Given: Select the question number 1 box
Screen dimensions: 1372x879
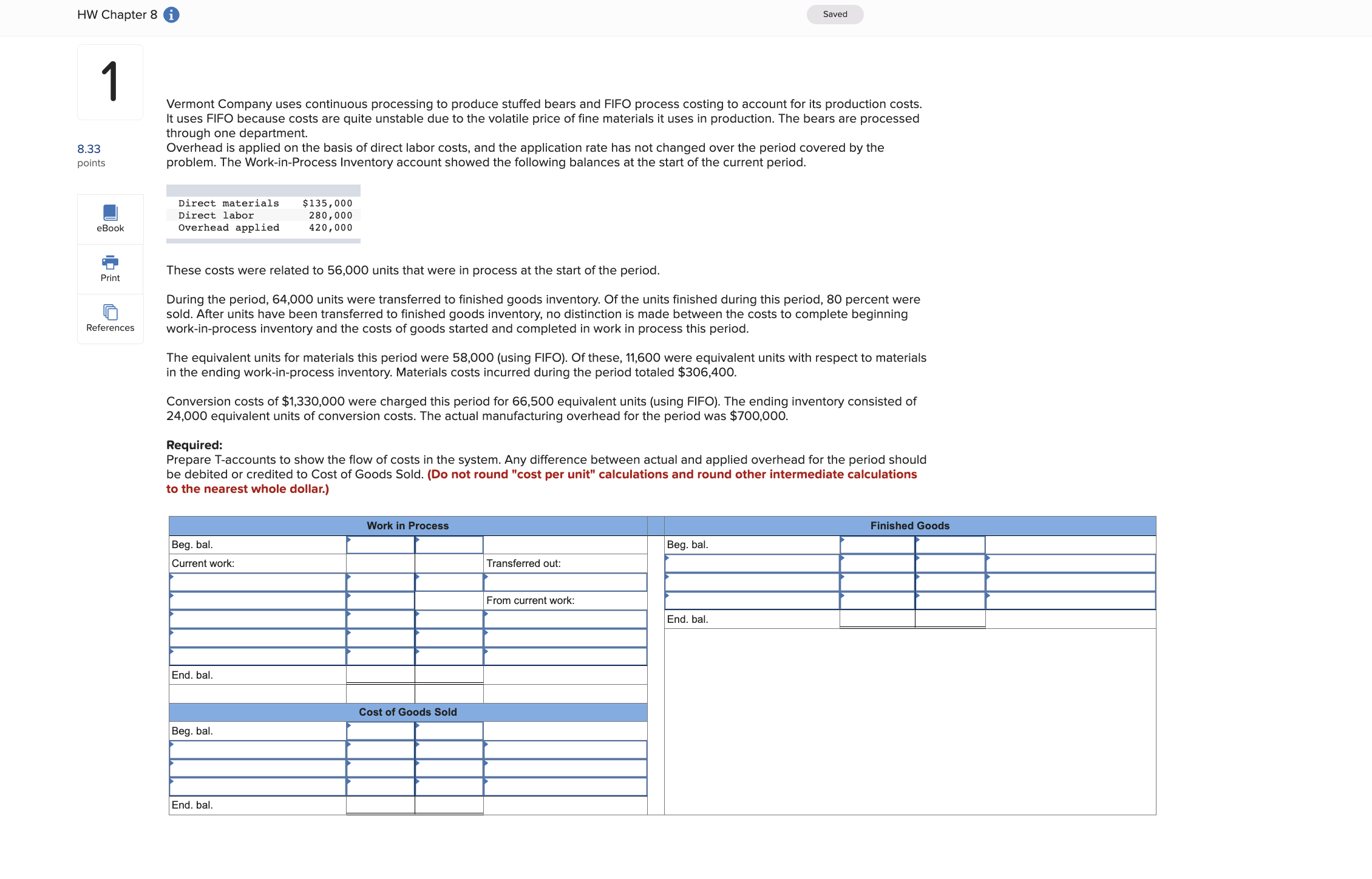Looking at the screenshot, I should (x=110, y=81).
